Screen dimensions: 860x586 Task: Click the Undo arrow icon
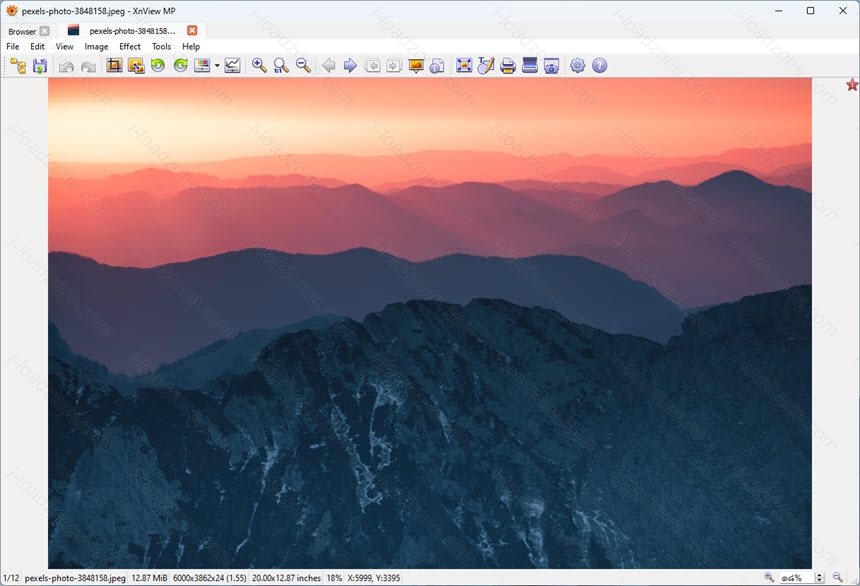coord(66,66)
